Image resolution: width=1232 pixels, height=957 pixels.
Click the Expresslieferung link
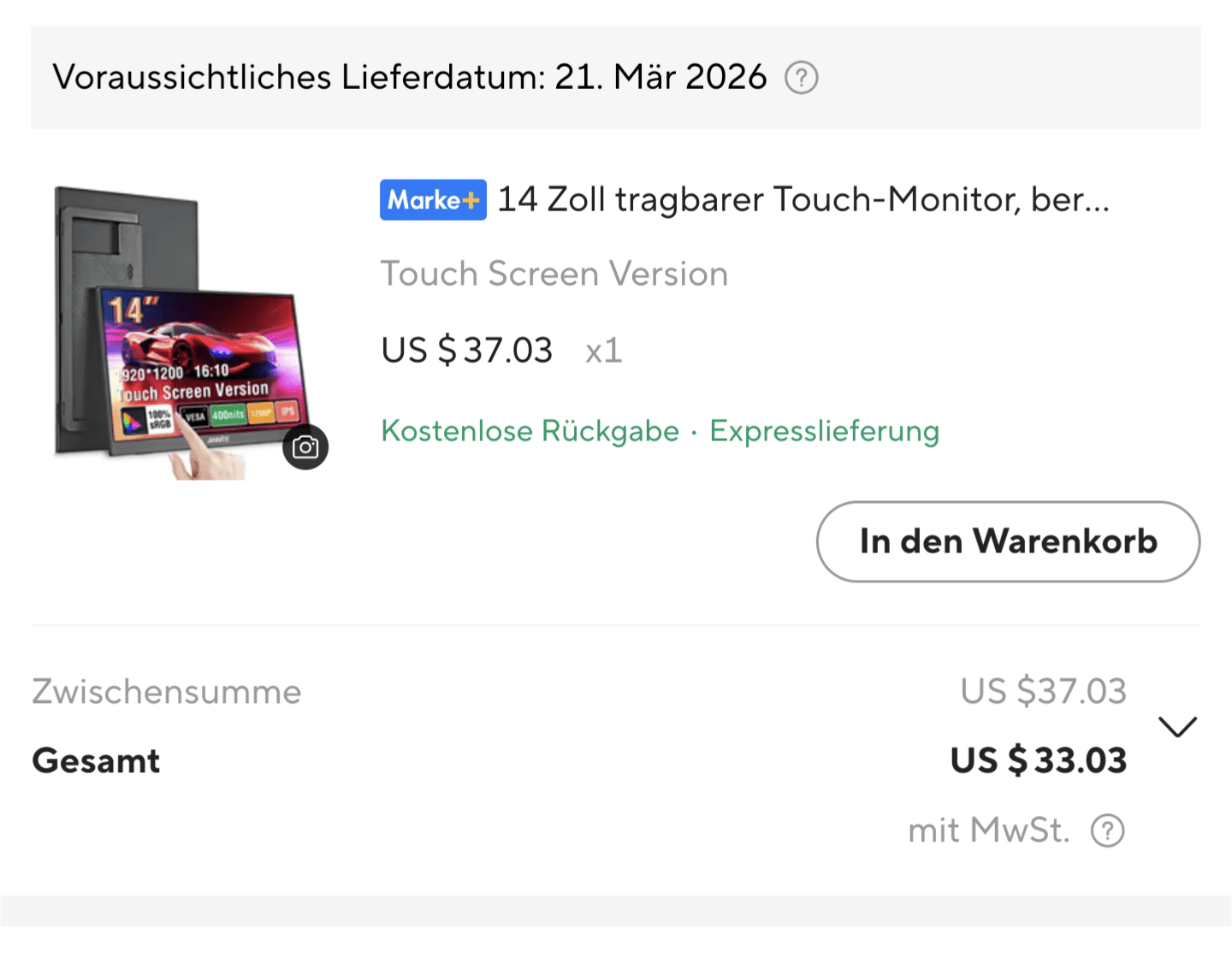[x=824, y=431]
